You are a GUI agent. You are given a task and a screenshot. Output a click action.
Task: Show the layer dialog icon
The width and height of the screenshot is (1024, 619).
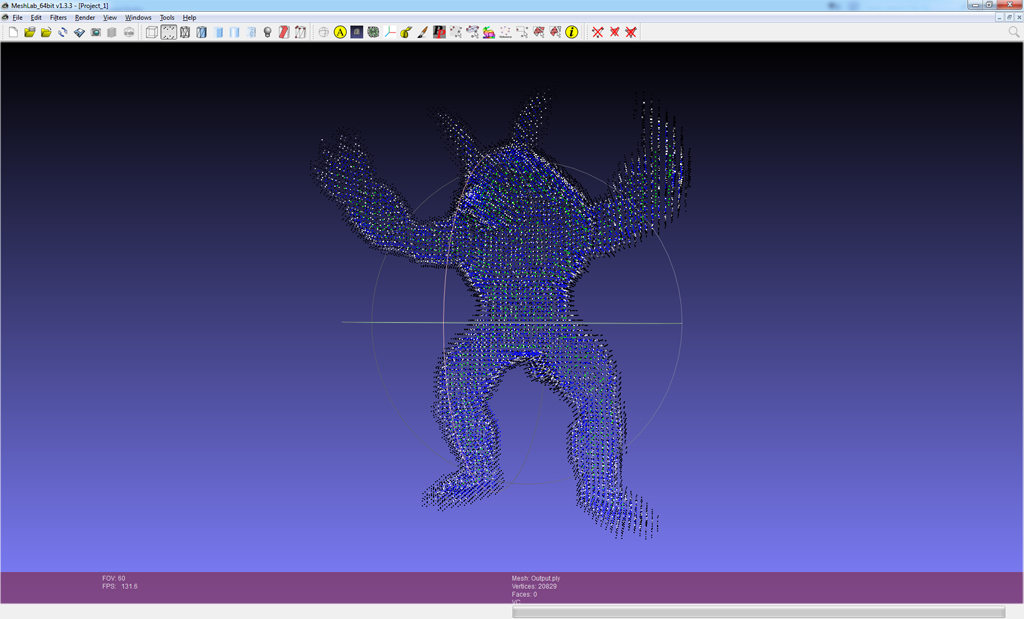coord(112,32)
